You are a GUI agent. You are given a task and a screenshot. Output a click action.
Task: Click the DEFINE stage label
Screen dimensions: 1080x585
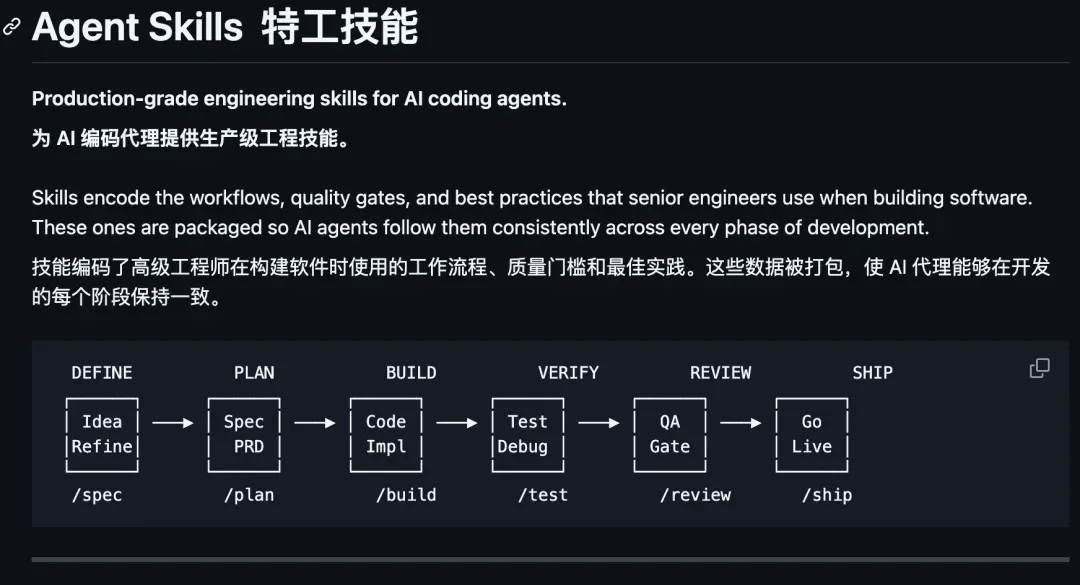[x=102, y=373]
